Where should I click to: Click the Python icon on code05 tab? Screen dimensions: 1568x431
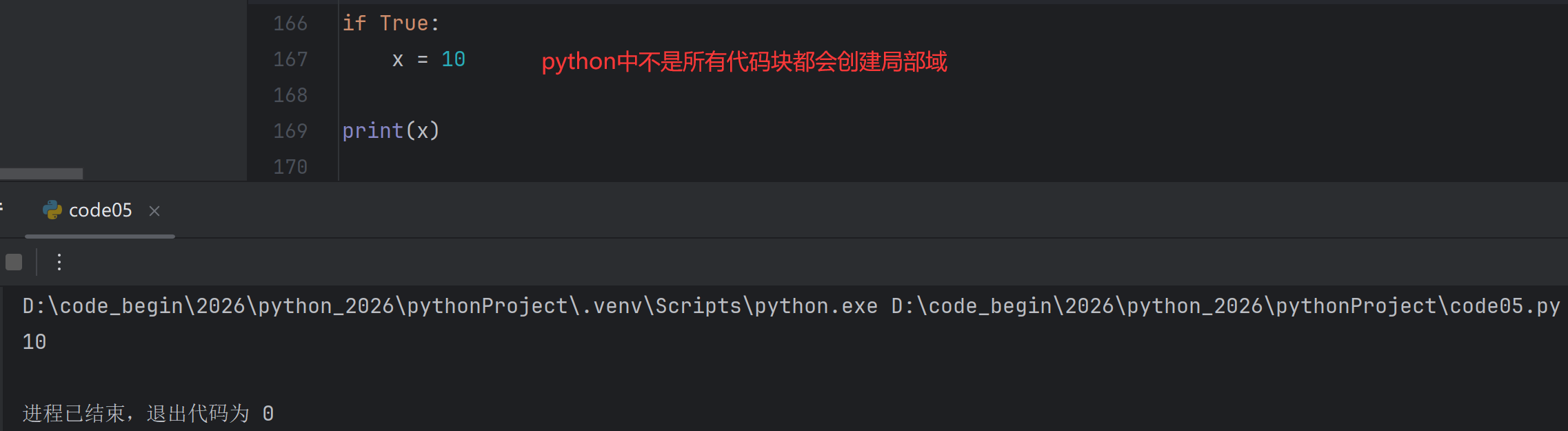(x=52, y=210)
